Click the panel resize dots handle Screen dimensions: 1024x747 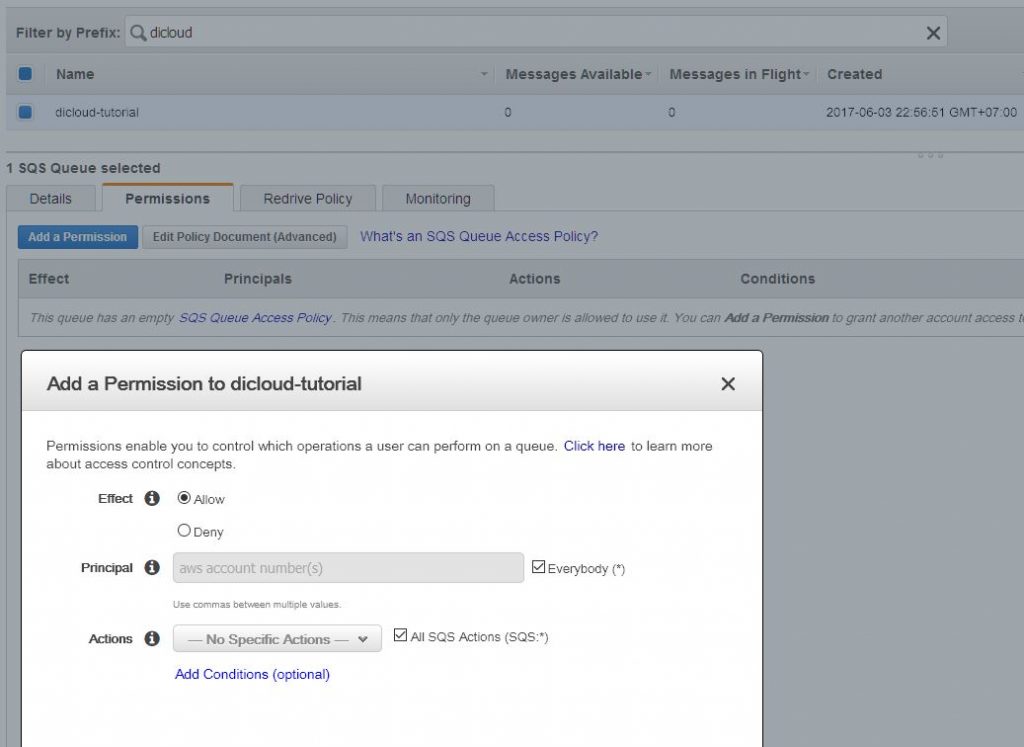click(x=929, y=155)
